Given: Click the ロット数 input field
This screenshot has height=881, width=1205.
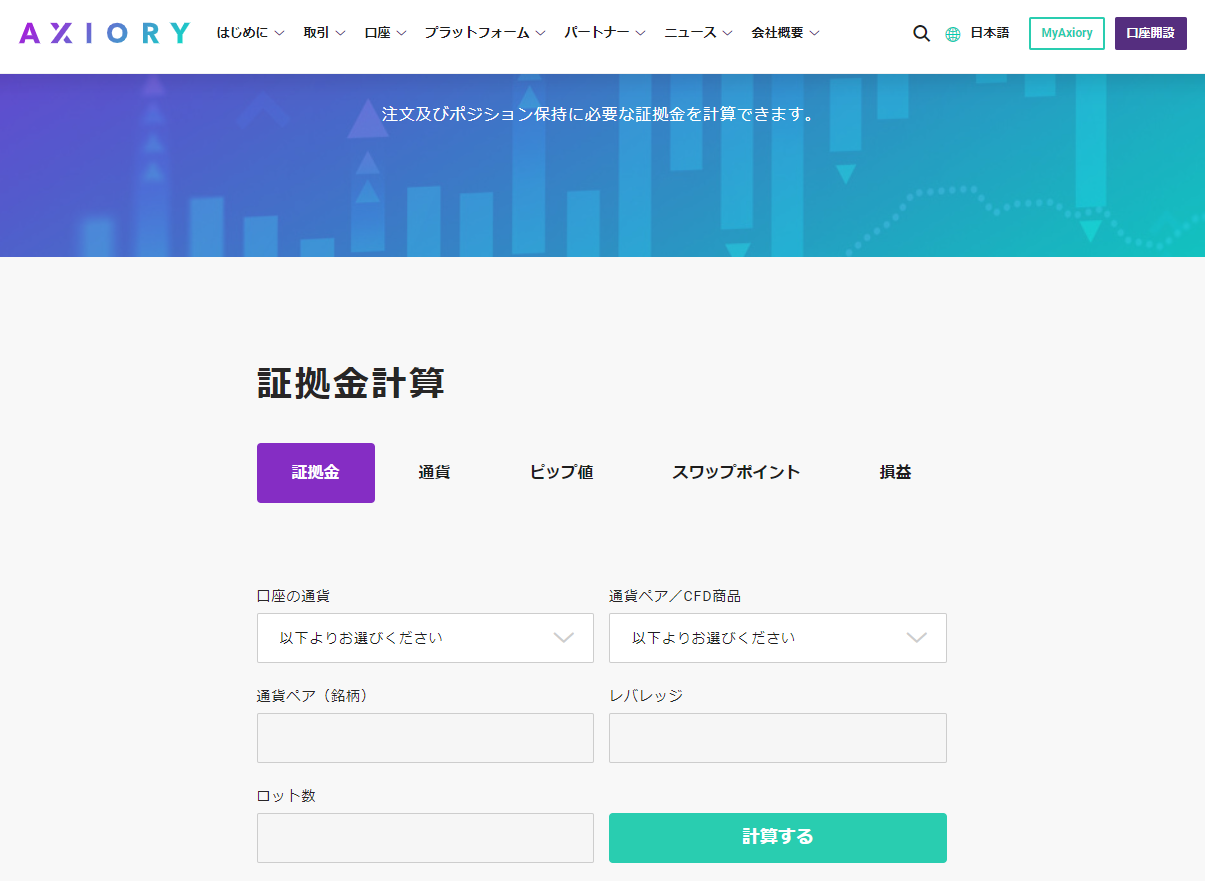Looking at the screenshot, I should pos(425,838).
